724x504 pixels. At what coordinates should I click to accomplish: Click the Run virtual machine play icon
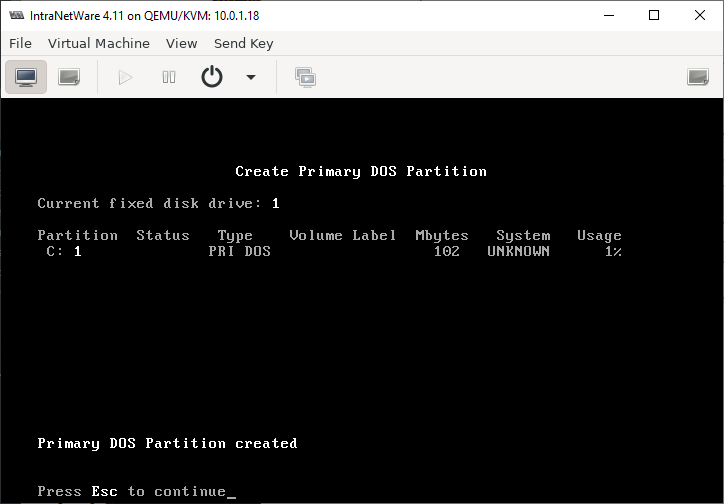125,77
